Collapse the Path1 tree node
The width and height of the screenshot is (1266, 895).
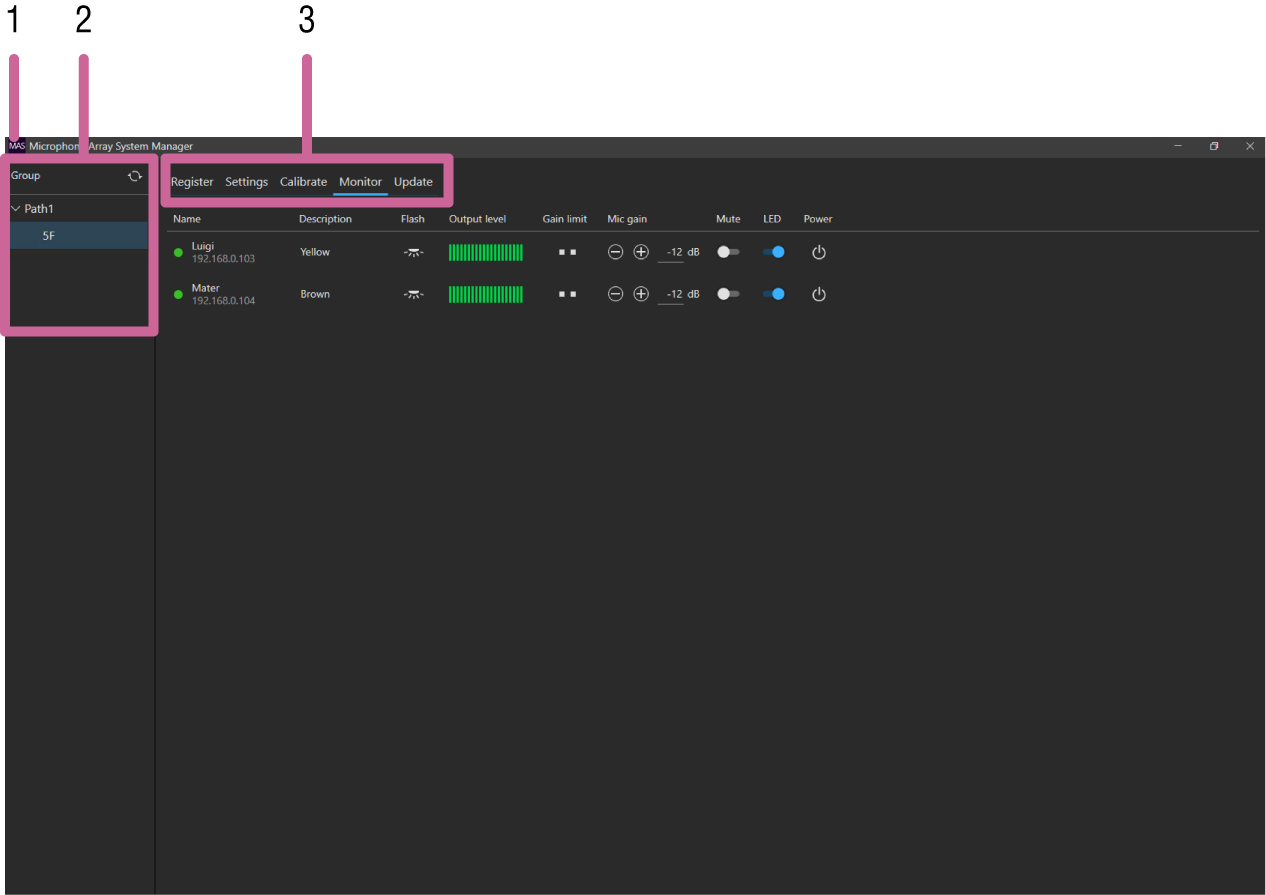click(x=16, y=209)
